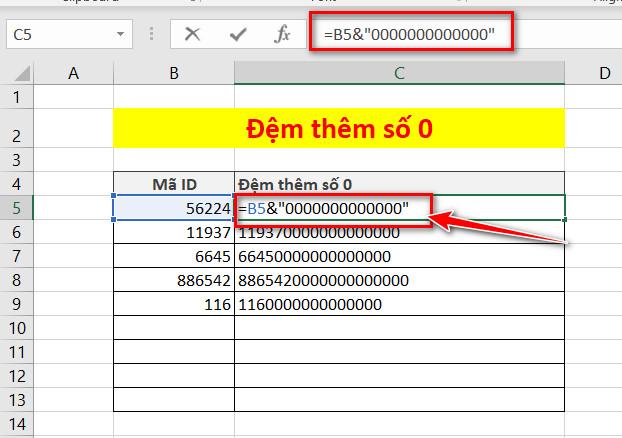The image size is (622, 438).
Task: Select column B header
Action: click(174, 72)
